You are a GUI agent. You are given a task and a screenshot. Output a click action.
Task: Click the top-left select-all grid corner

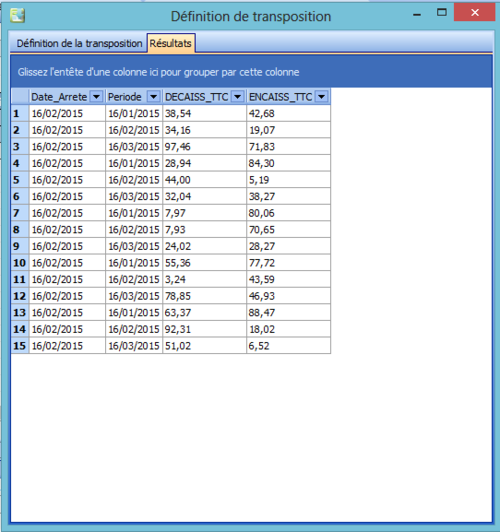click(20, 97)
